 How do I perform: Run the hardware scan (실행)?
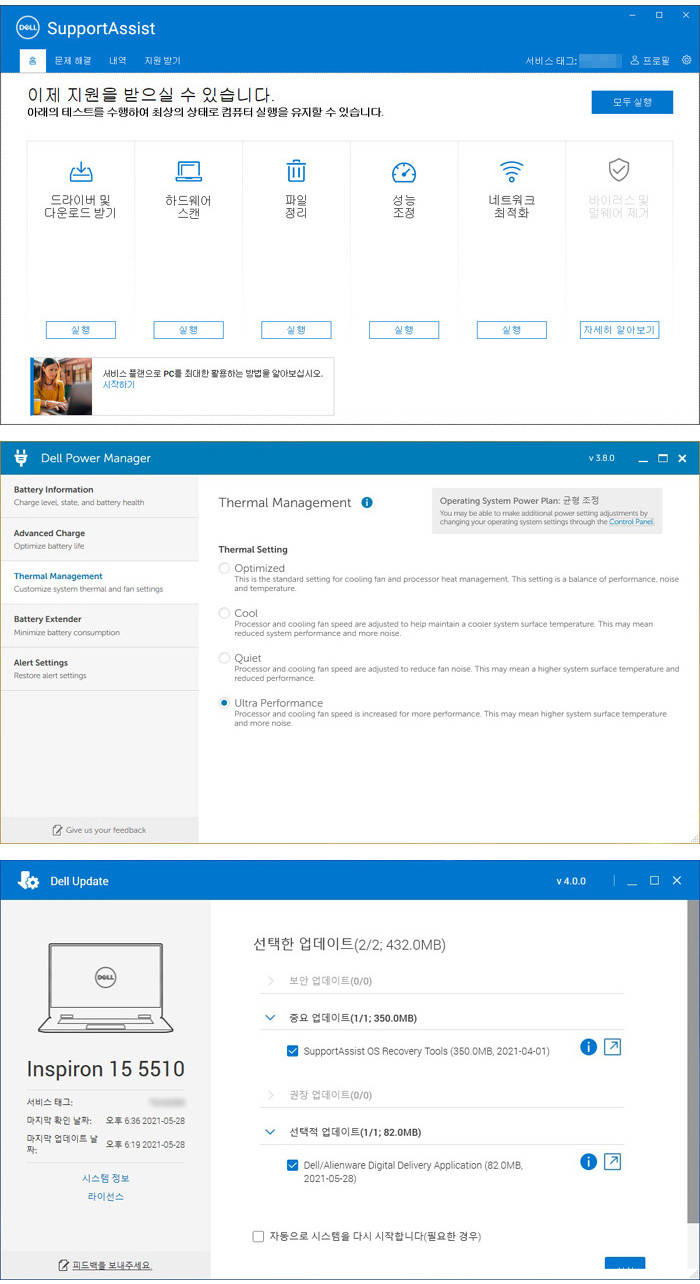188,330
